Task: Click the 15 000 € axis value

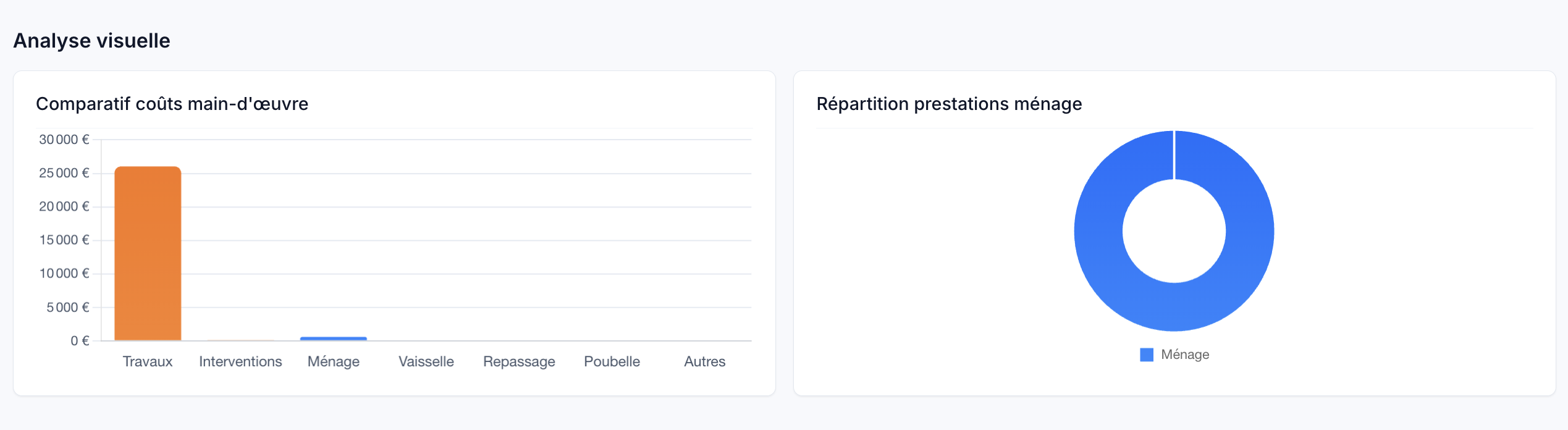Action: tap(64, 240)
